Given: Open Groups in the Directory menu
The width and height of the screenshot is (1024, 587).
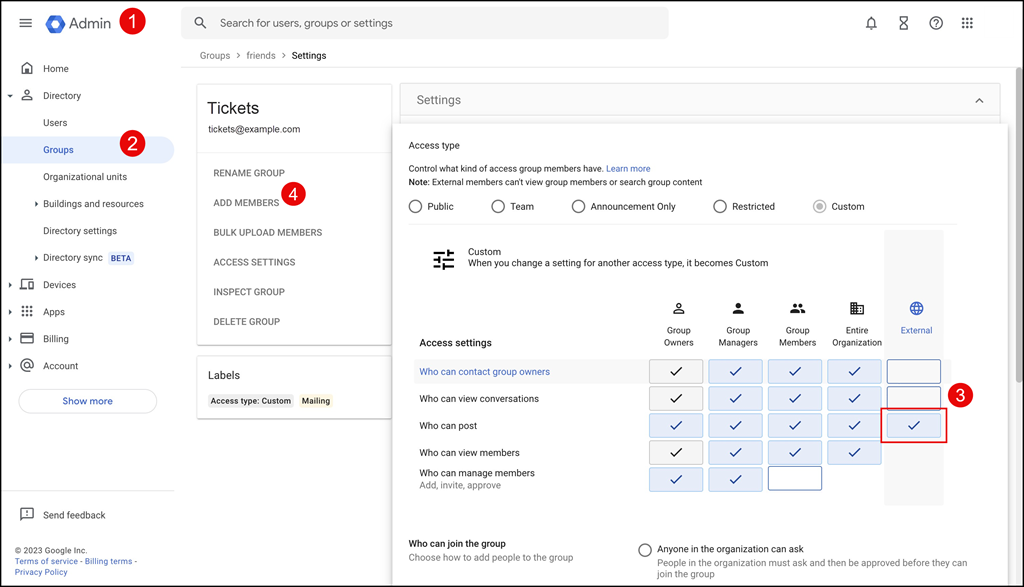Looking at the screenshot, I should click(58, 150).
